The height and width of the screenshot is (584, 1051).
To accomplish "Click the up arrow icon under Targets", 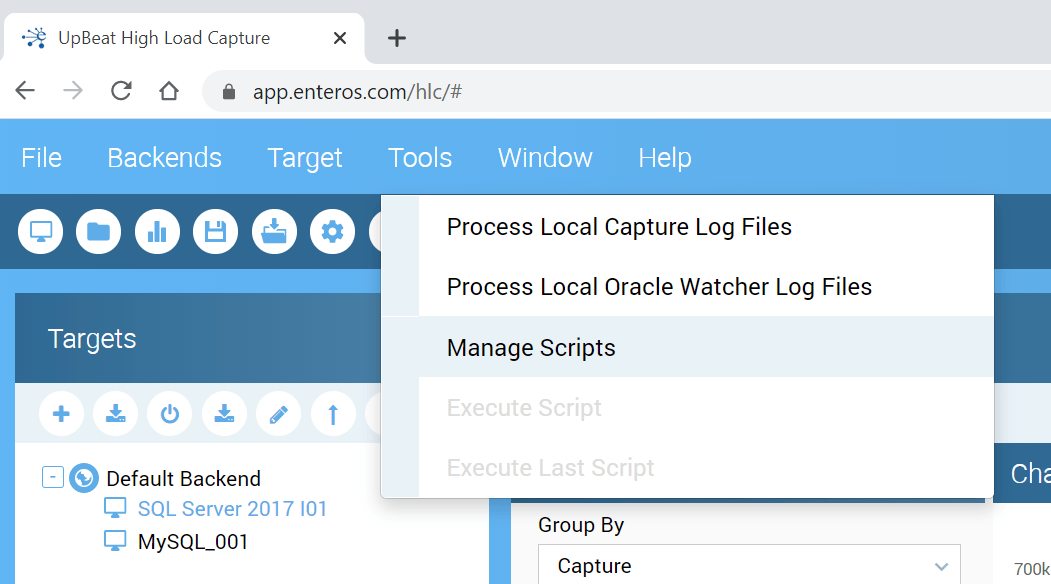I will tap(333, 414).
